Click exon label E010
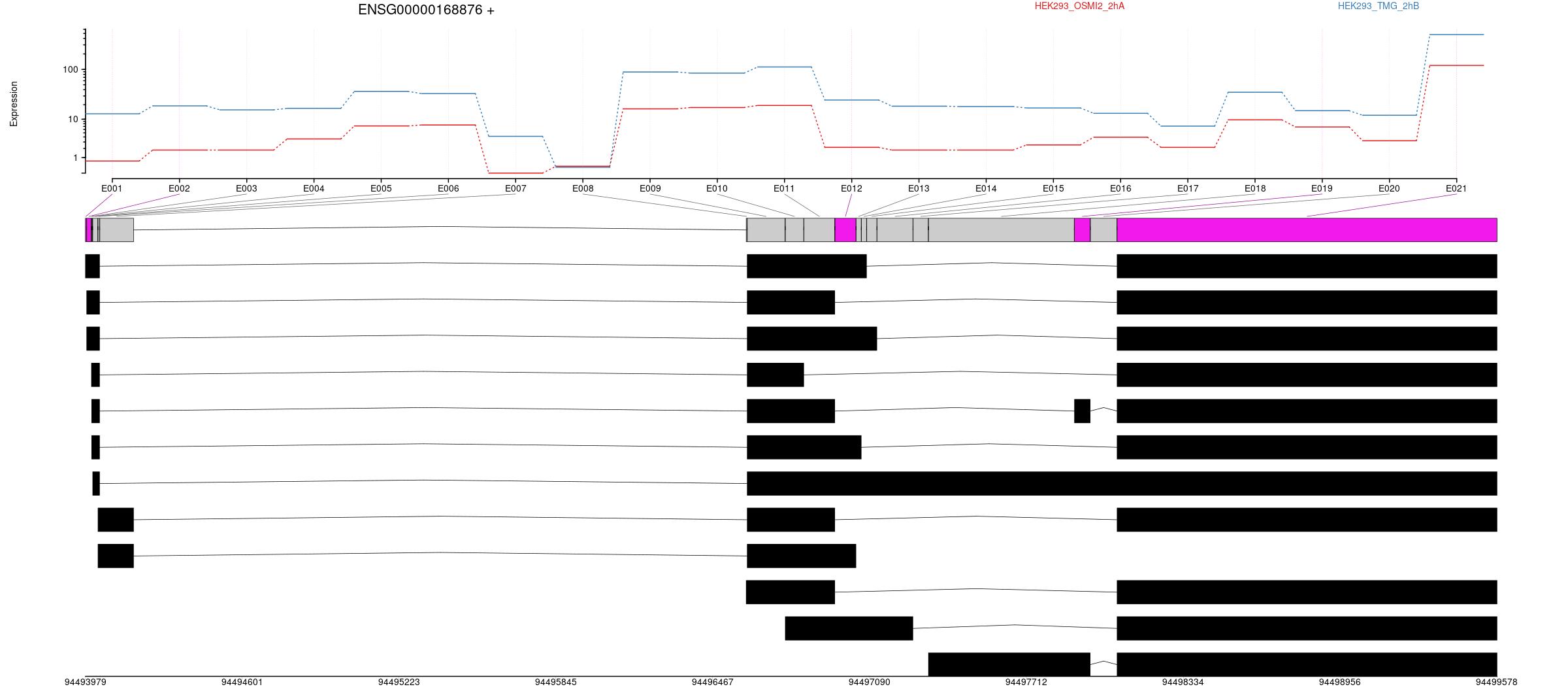This screenshot has width=1568, height=693. click(x=717, y=188)
